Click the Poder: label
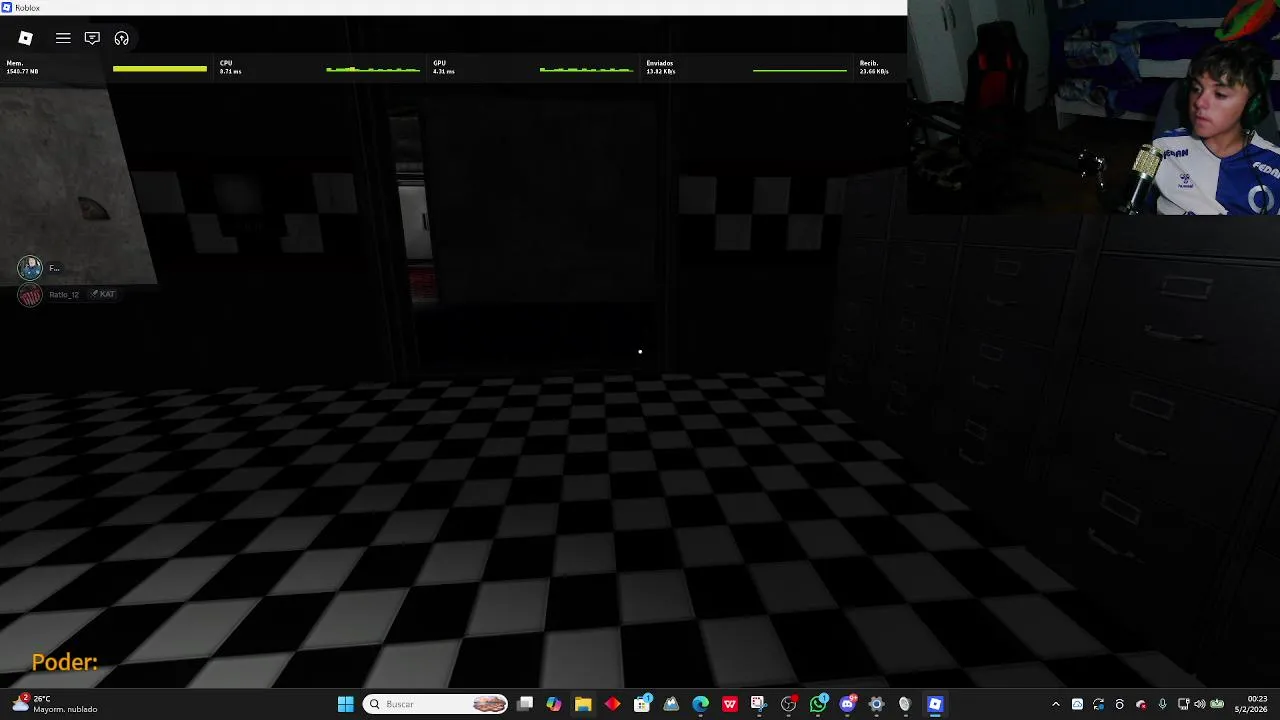Image resolution: width=1280 pixels, height=720 pixels. pyautogui.click(x=65, y=662)
